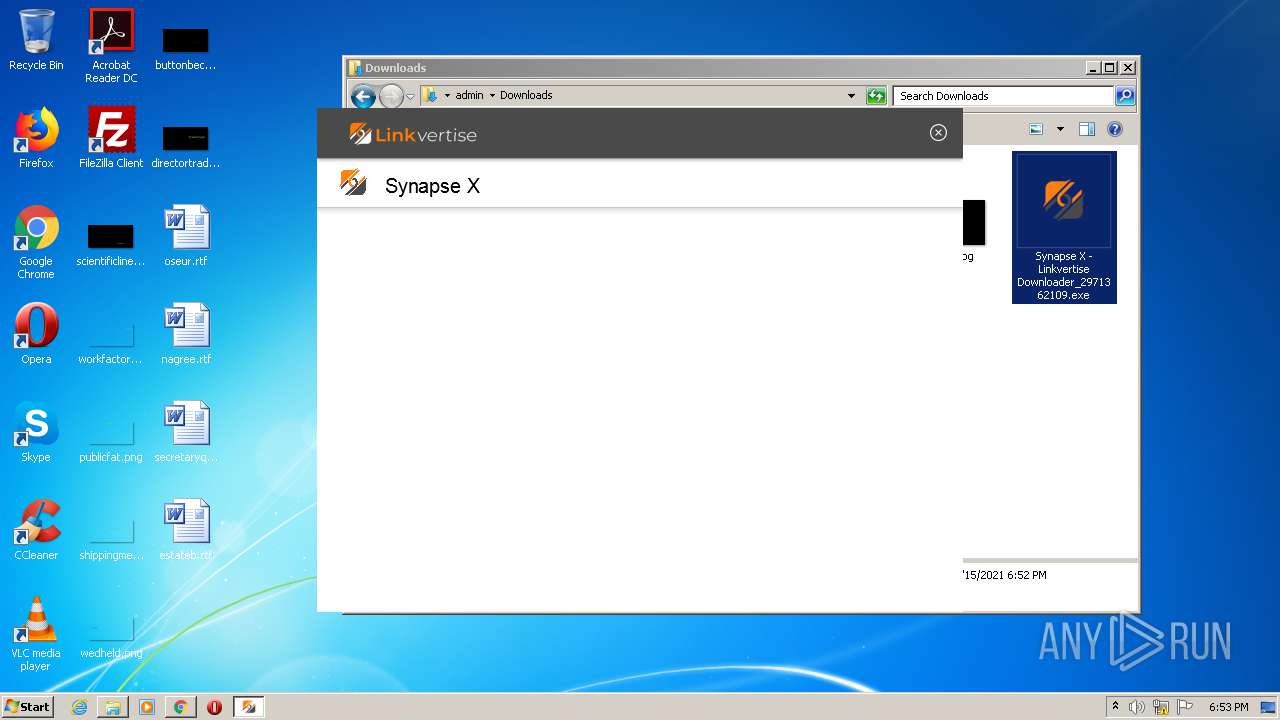Show hidden system tray icons
Image resolution: width=1280 pixels, height=720 pixels.
(x=1115, y=707)
